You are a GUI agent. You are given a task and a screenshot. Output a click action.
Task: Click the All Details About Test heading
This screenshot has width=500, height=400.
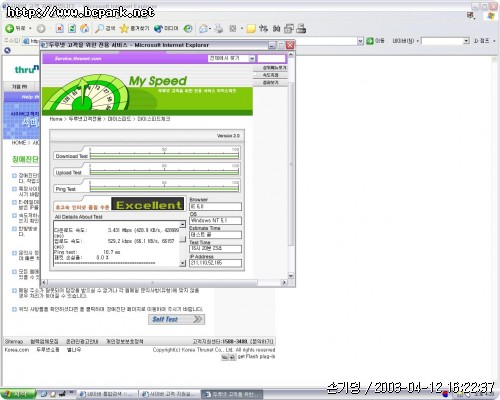pos(79,217)
